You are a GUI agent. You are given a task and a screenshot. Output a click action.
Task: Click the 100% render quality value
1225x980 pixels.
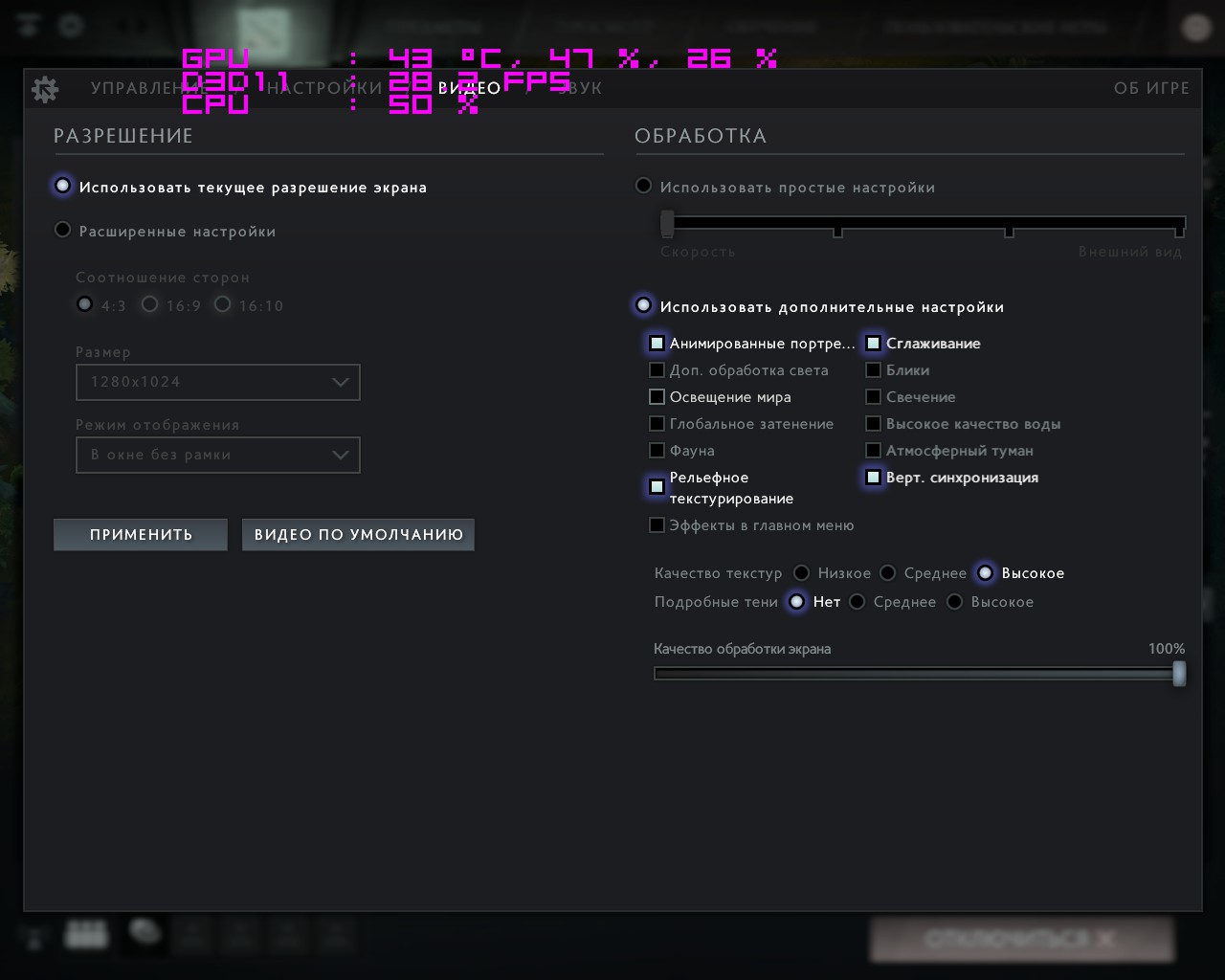(1167, 649)
